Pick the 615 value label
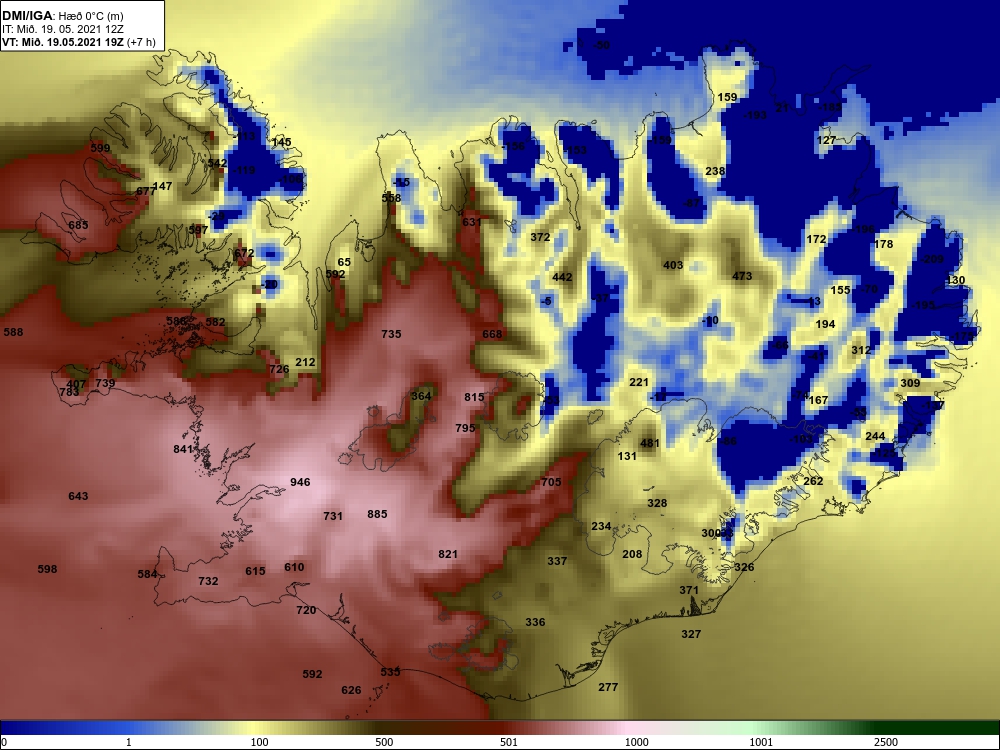 [x=255, y=571]
